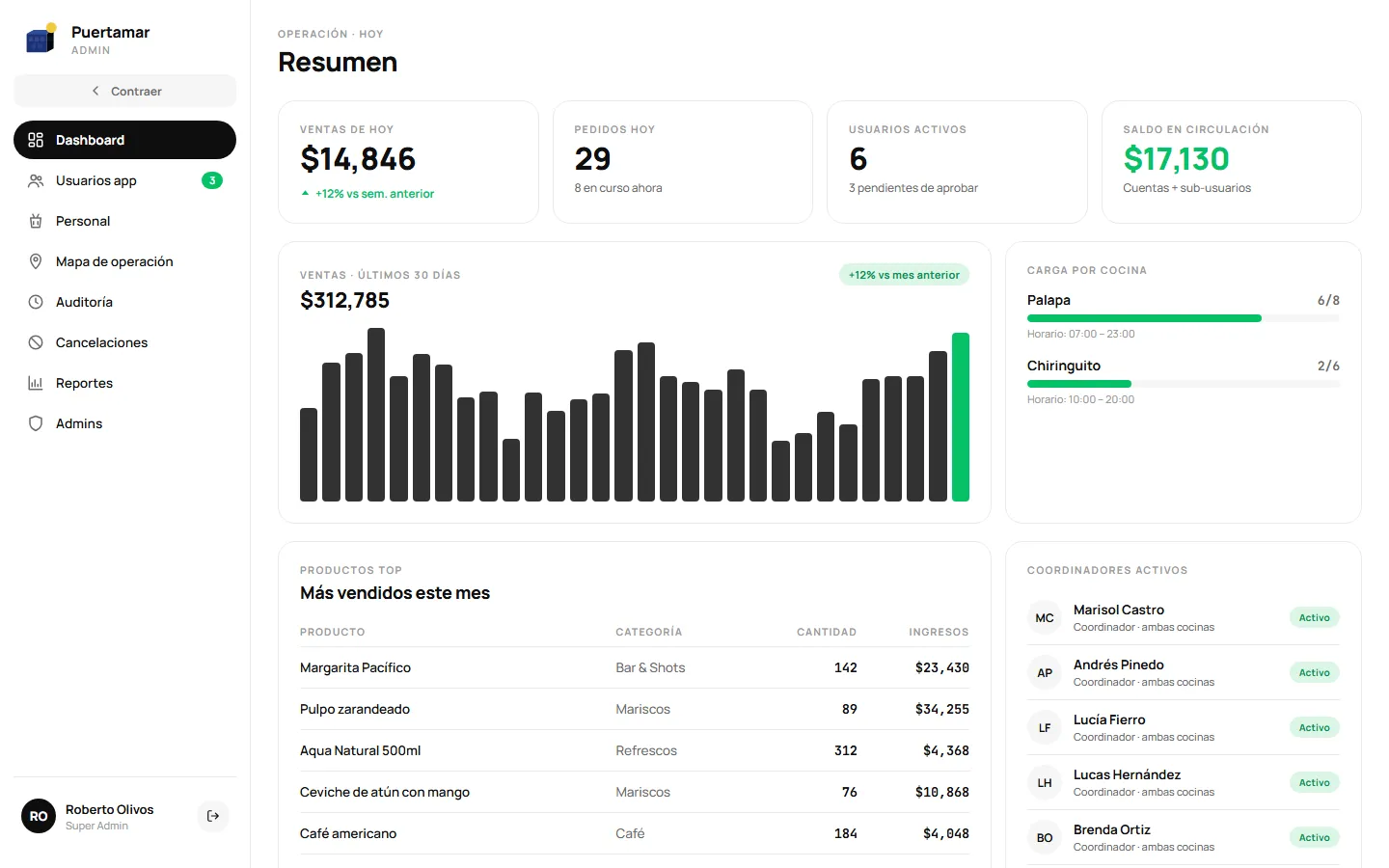Click the Personal chef hat icon

36,221
